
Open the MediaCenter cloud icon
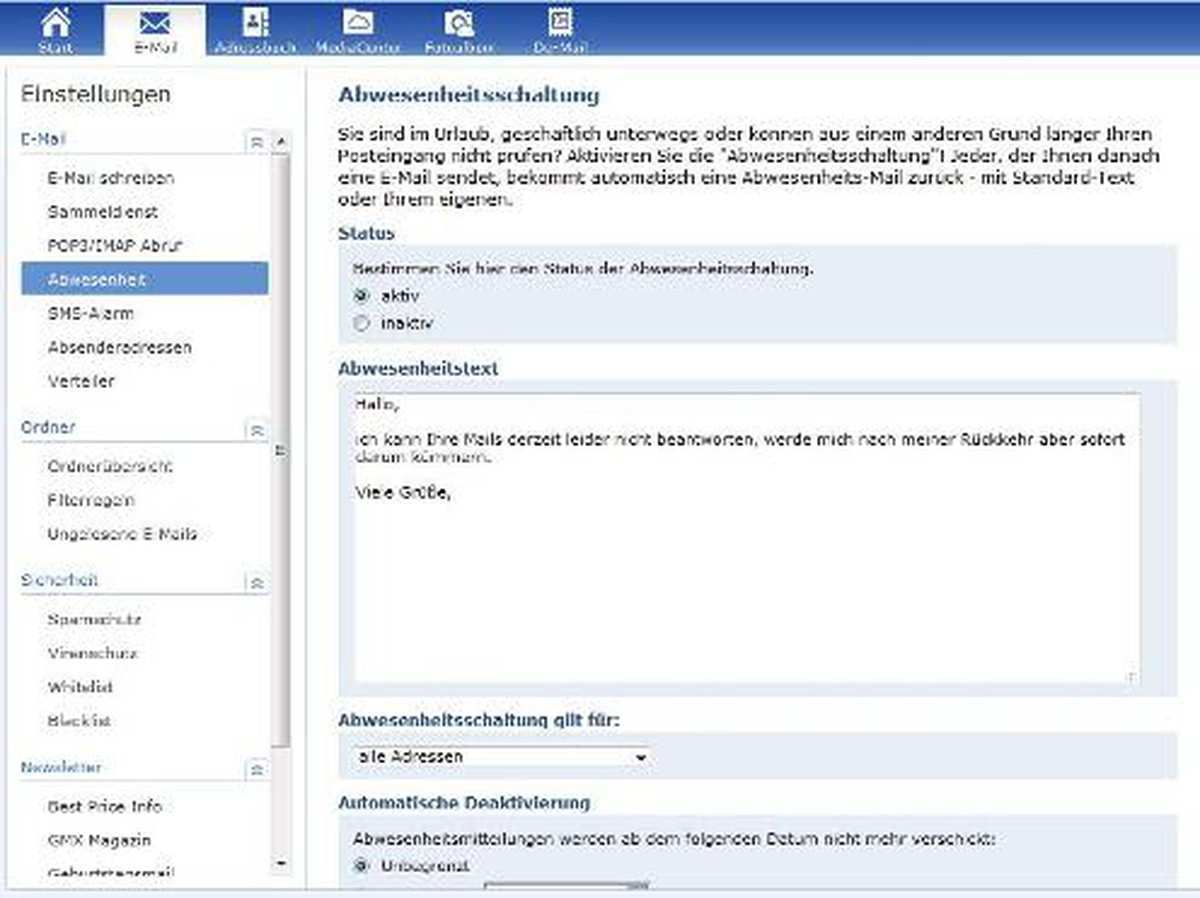coord(358,22)
